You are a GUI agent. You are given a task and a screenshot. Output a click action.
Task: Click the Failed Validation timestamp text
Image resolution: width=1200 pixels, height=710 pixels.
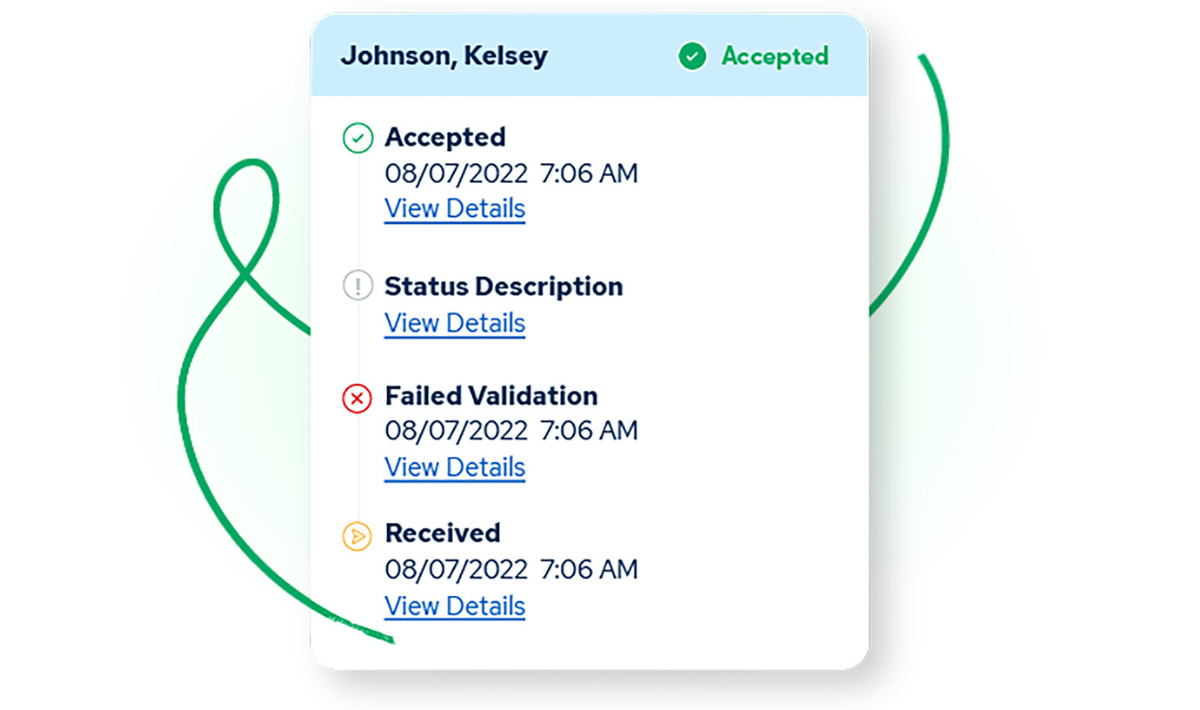pos(511,431)
